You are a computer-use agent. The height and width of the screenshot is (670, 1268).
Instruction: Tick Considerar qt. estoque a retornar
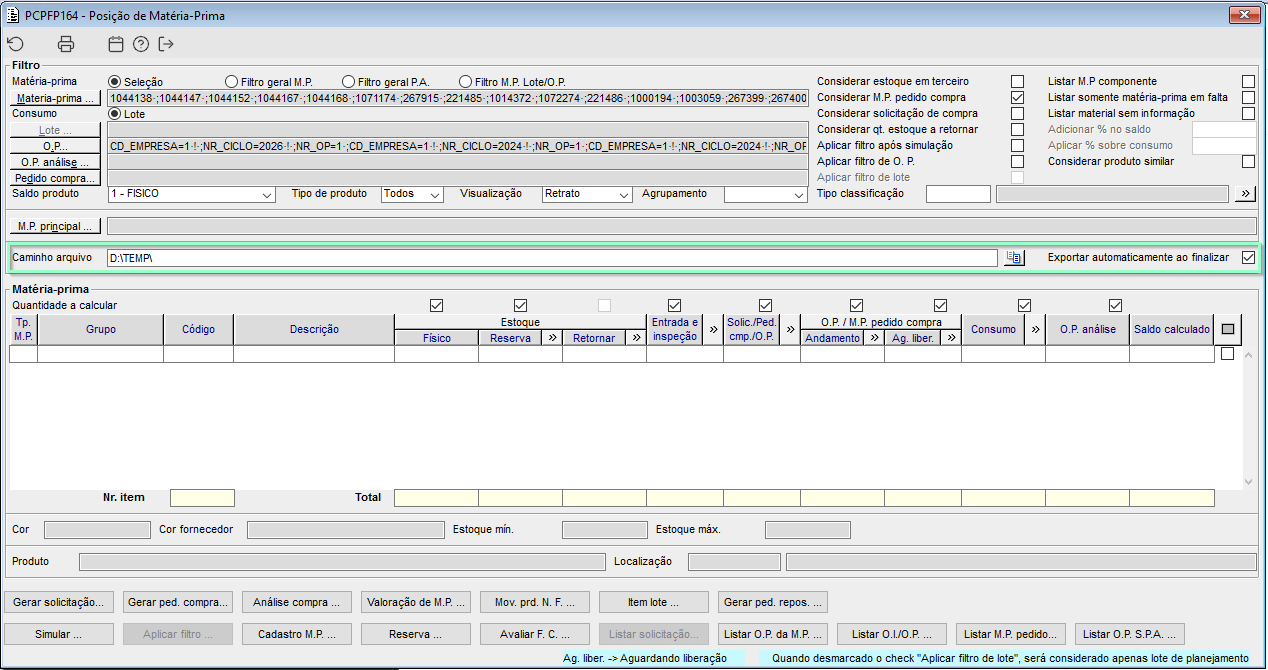[1018, 129]
